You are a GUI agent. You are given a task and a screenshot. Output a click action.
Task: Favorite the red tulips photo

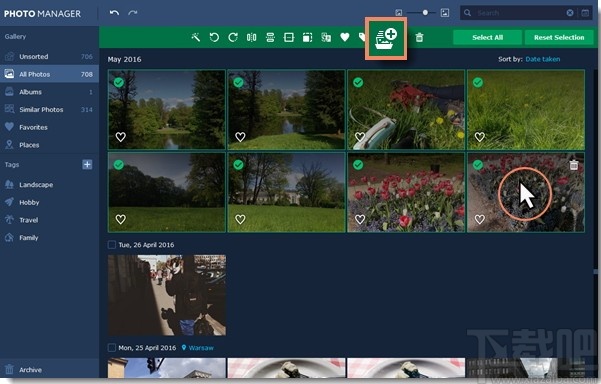pos(360,219)
